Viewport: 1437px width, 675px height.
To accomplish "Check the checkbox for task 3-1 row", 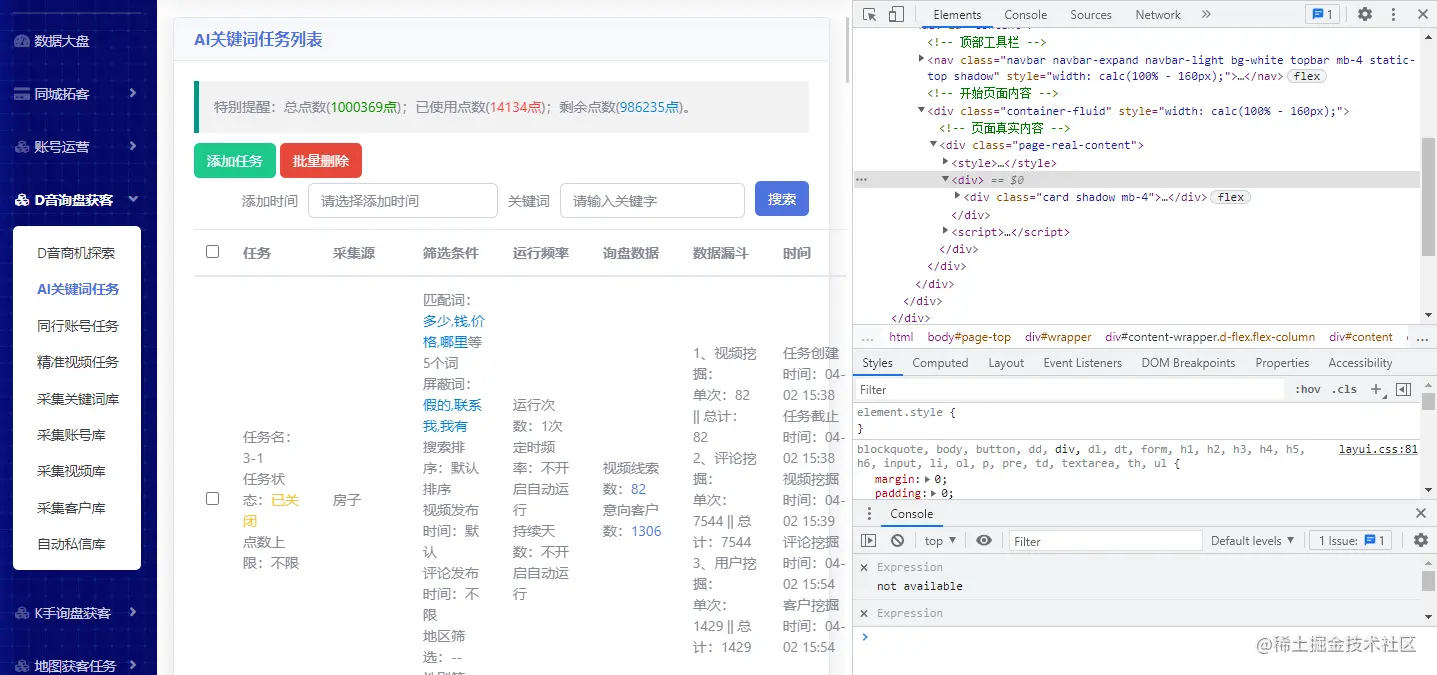I will [212, 498].
